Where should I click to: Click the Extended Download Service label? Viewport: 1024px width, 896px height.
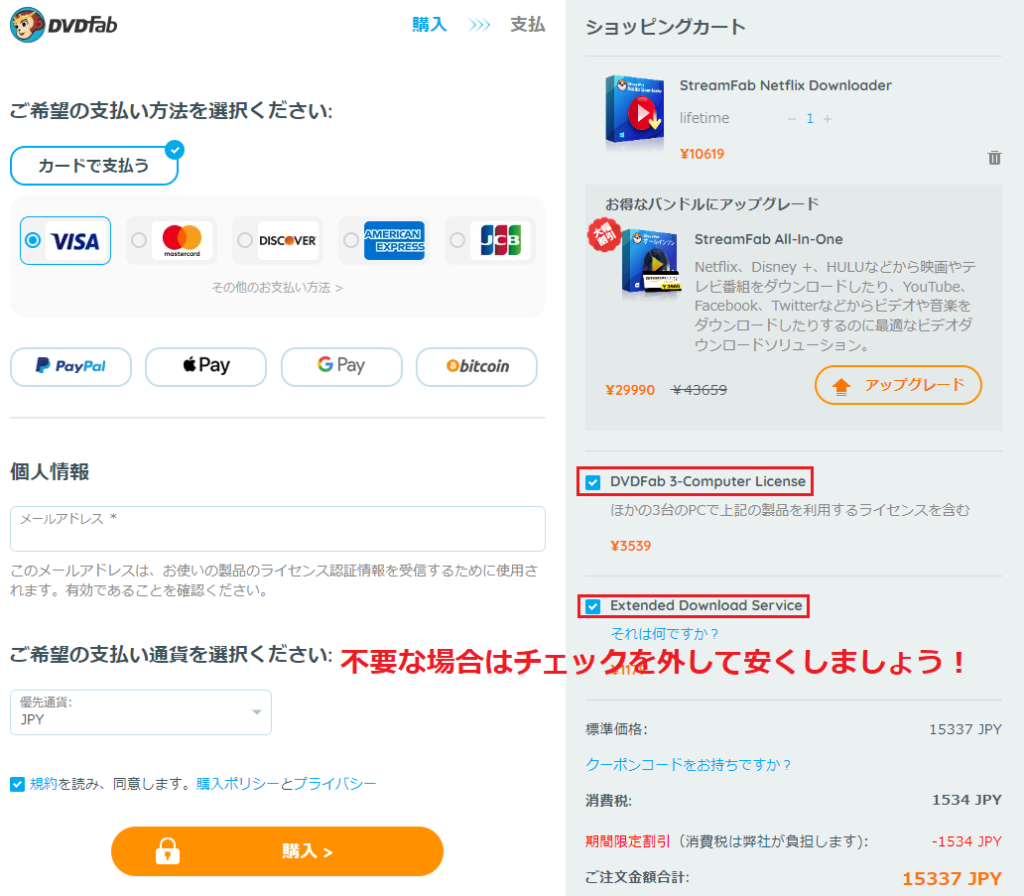point(706,605)
